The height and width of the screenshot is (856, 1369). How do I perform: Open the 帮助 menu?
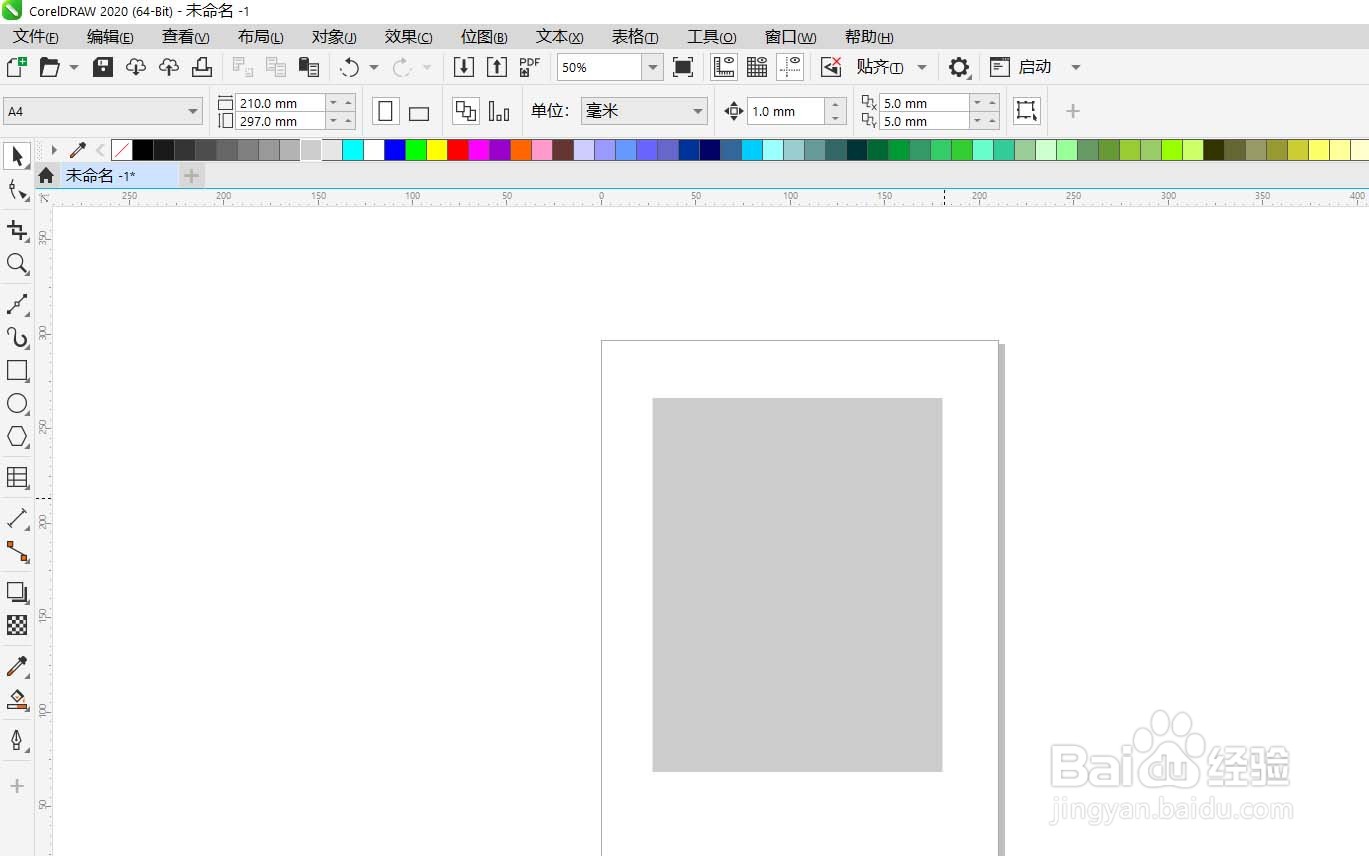pyautogui.click(x=868, y=37)
